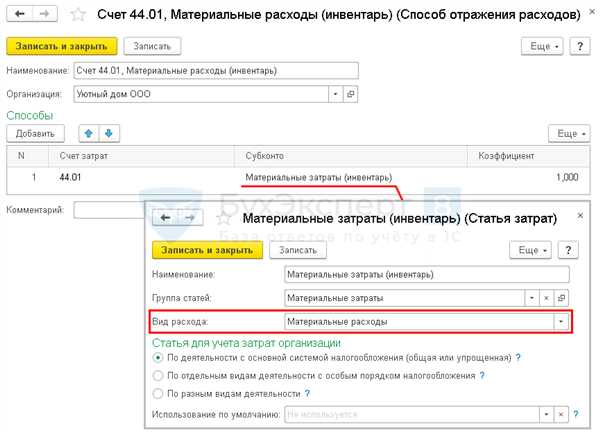Show hint for Использование по умолчанию
This screenshot has width=600, height=432.
tap(576, 414)
